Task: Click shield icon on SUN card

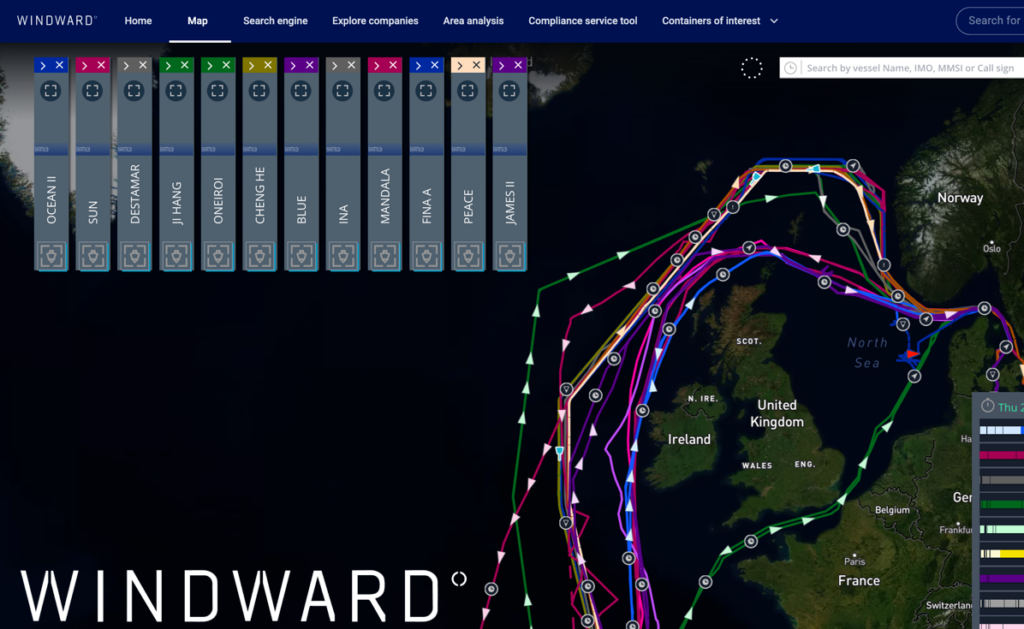Action: [93, 256]
